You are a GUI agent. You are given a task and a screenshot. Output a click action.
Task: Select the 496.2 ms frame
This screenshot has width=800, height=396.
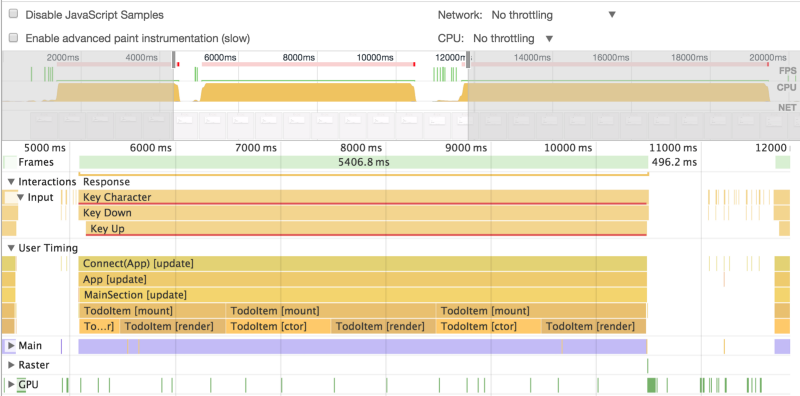click(x=673, y=162)
